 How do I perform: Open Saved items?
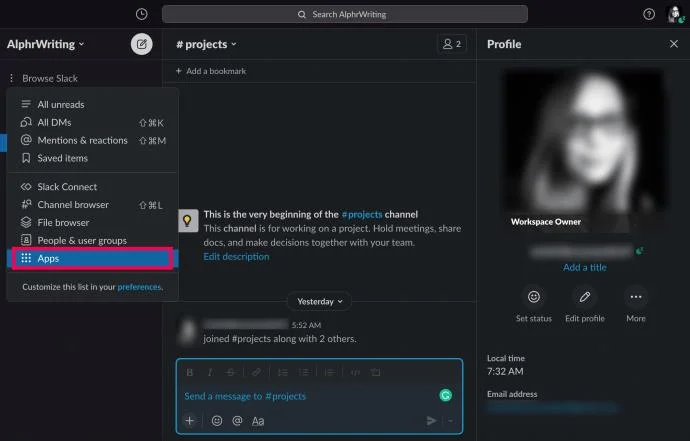pos(92,158)
